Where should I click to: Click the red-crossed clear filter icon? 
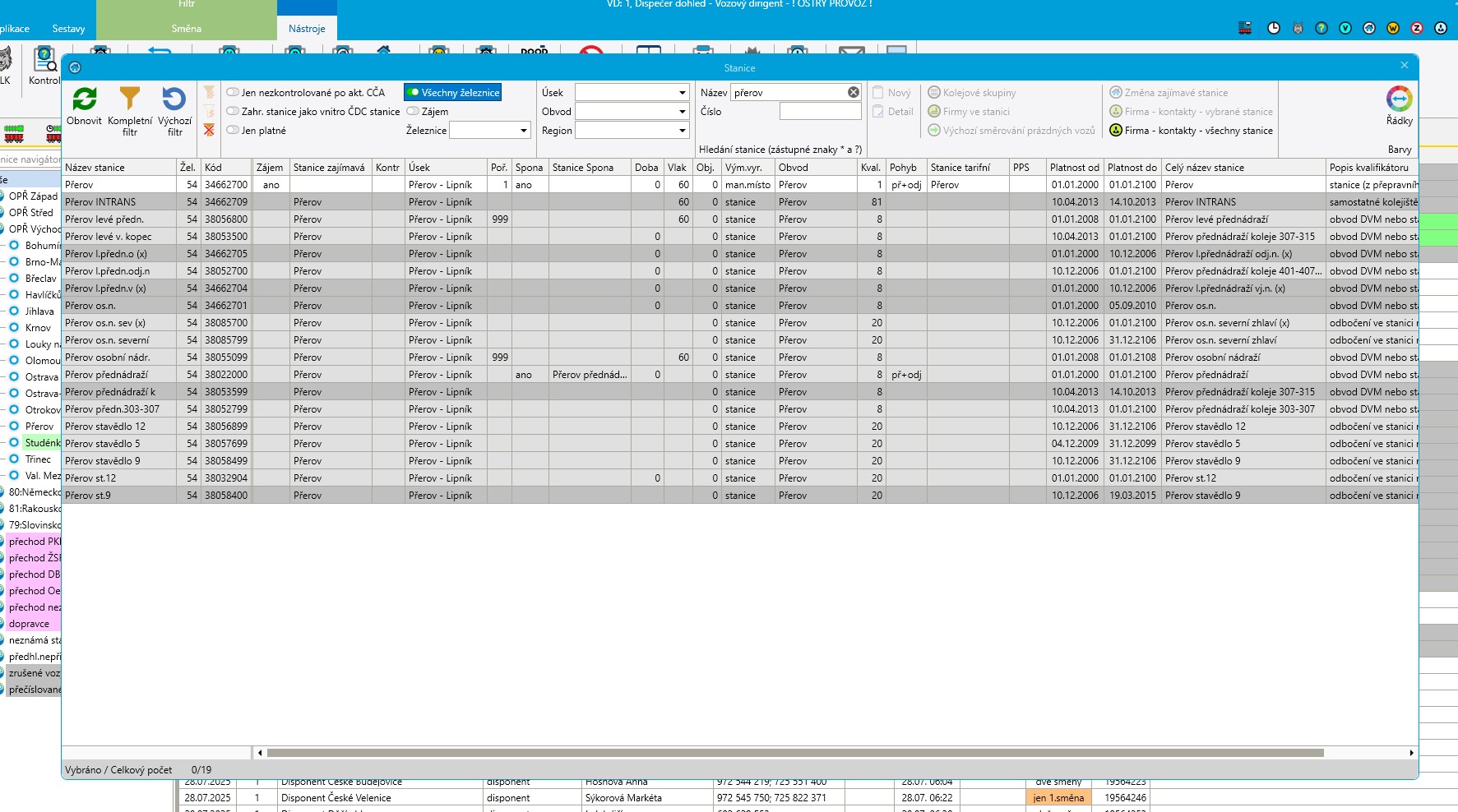209,130
